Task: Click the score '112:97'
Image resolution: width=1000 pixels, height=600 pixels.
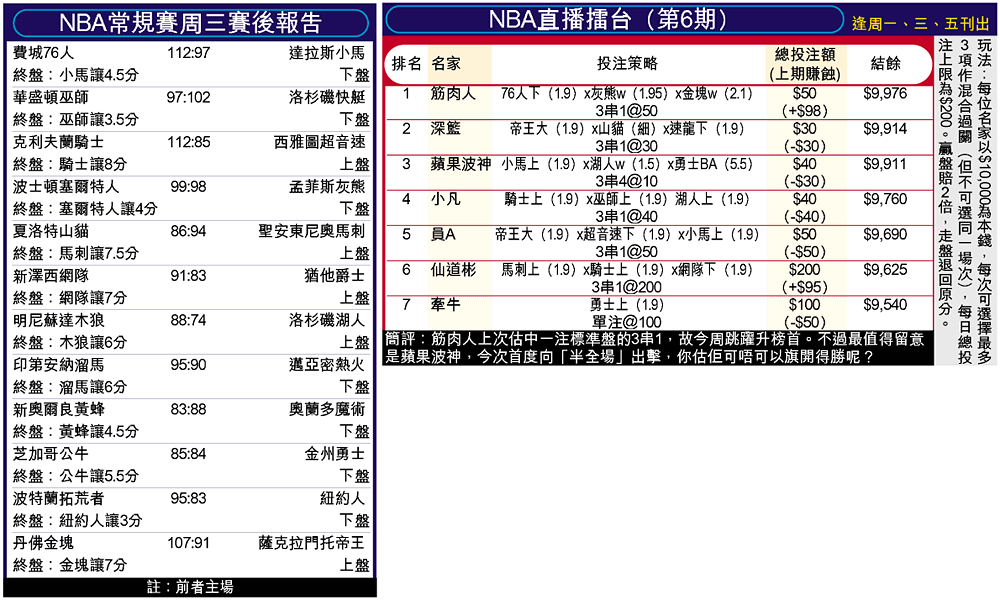Action: point(188,53)
